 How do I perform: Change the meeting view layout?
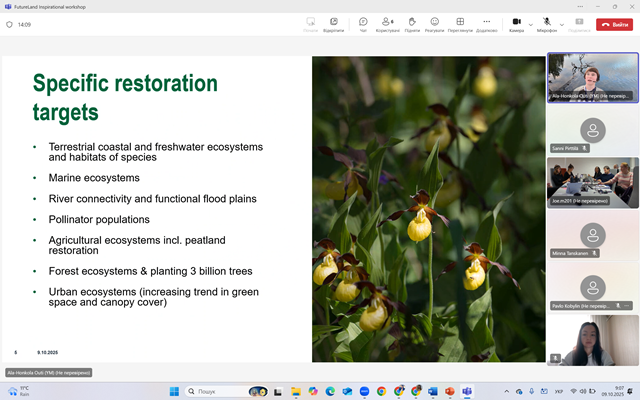pos(460,24)
